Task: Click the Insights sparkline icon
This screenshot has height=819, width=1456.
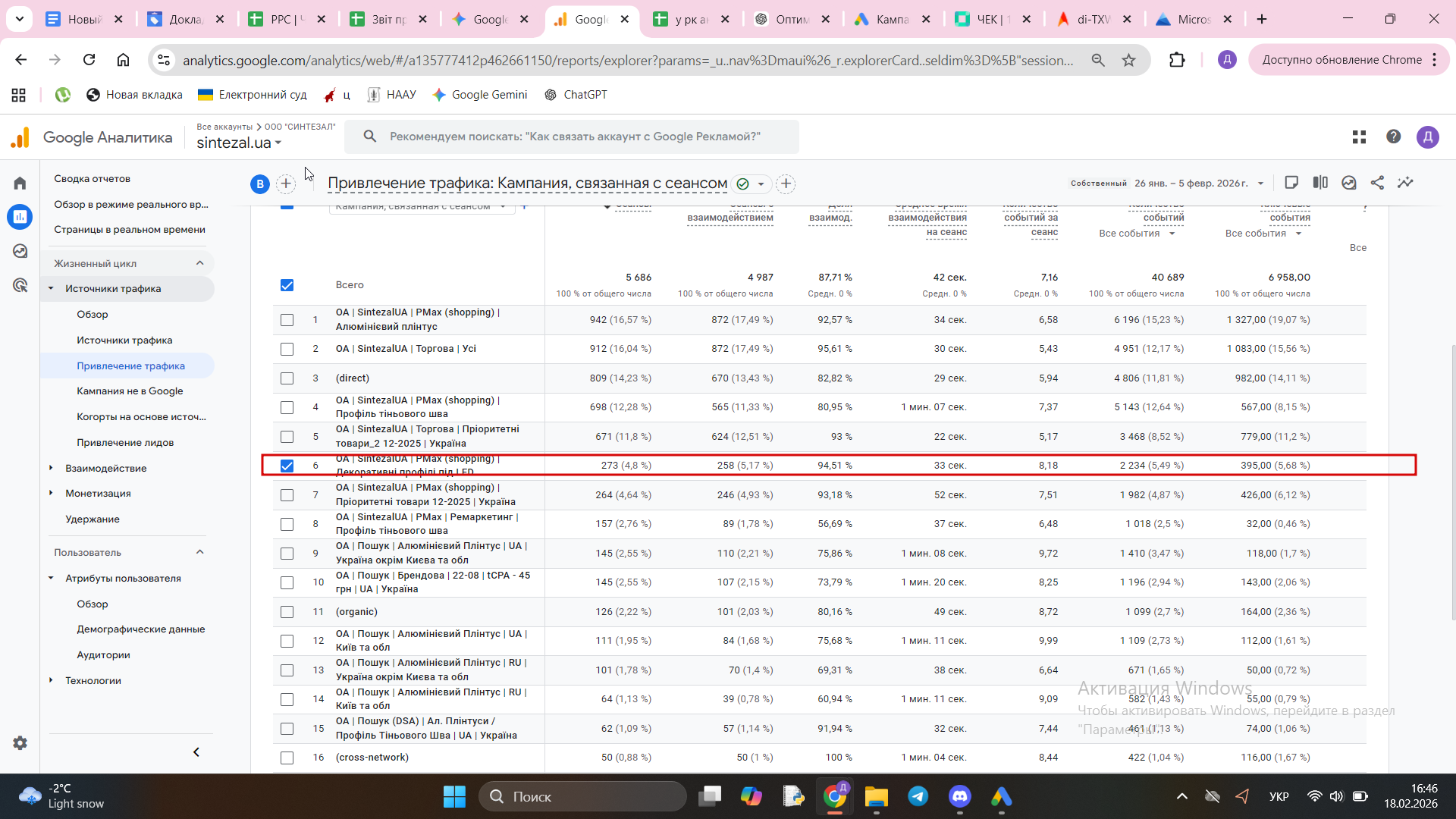Action: (1405, 183)
